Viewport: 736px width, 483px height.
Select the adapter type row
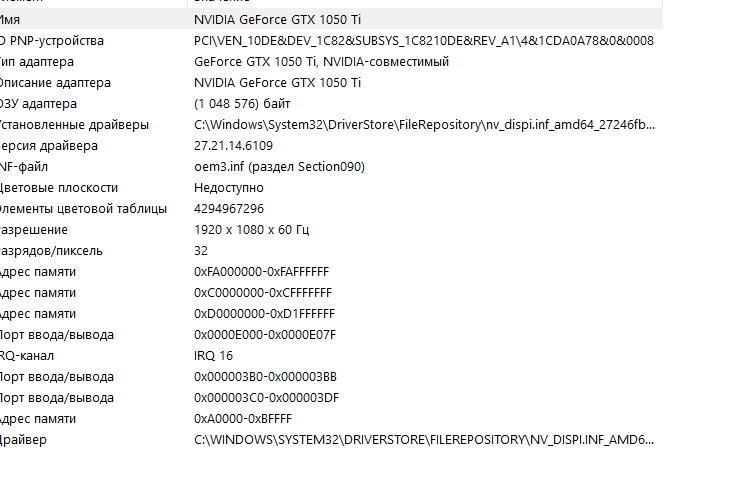click(331, 61)
